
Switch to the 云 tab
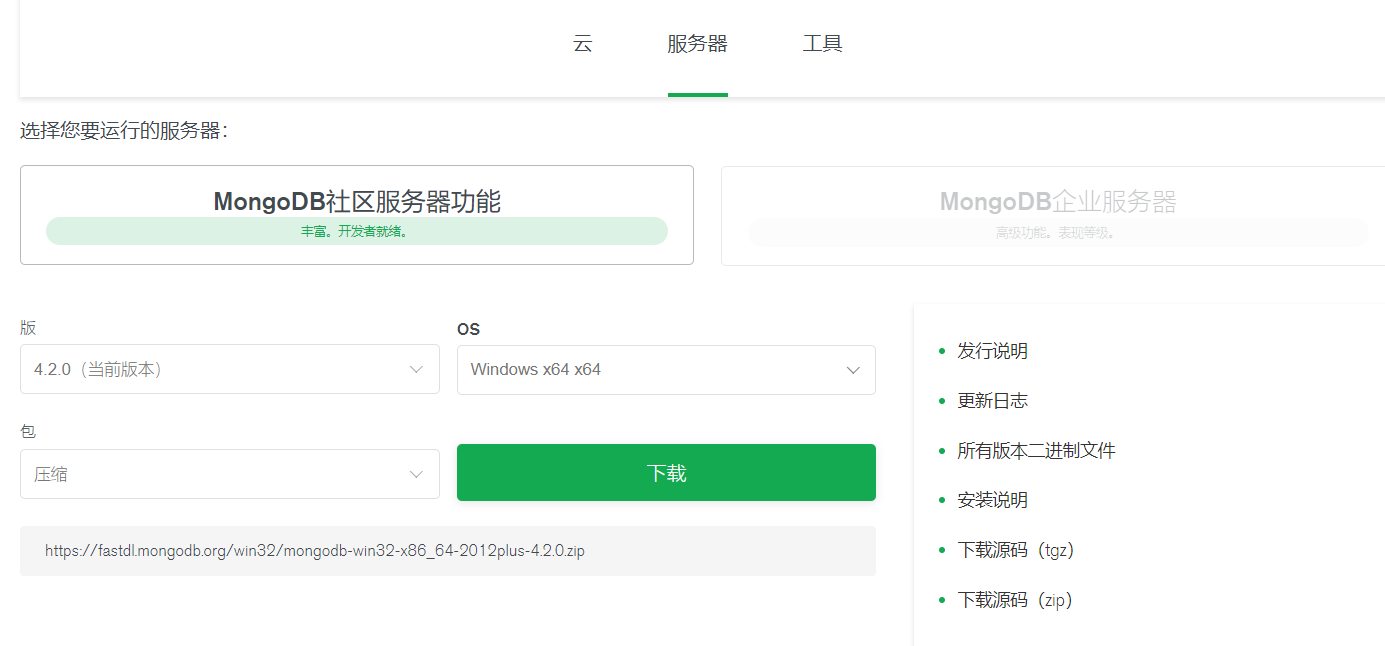click(x=583, y=44)
